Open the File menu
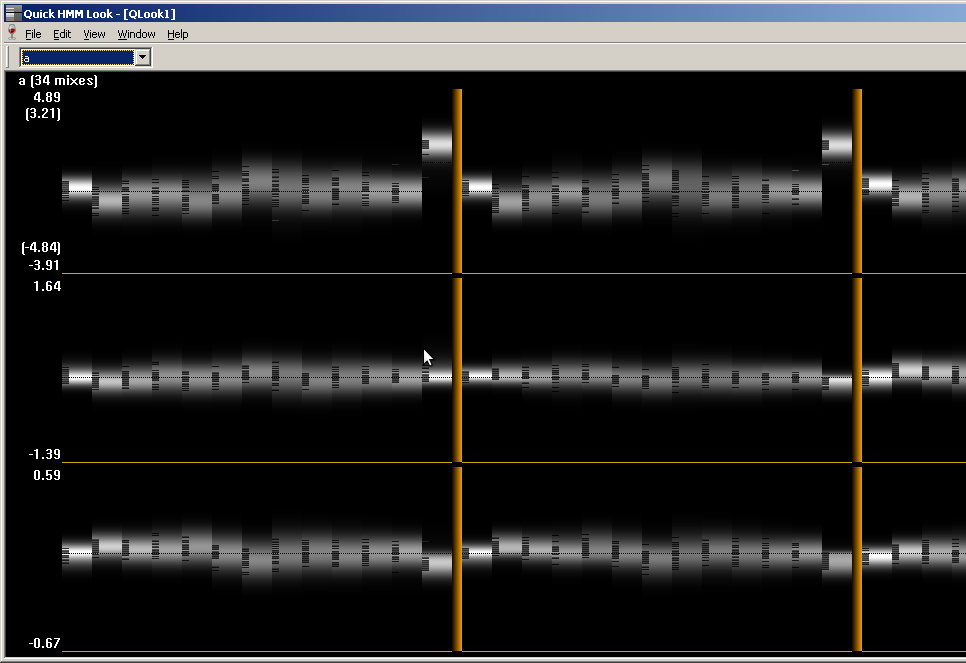 [33, 34]
